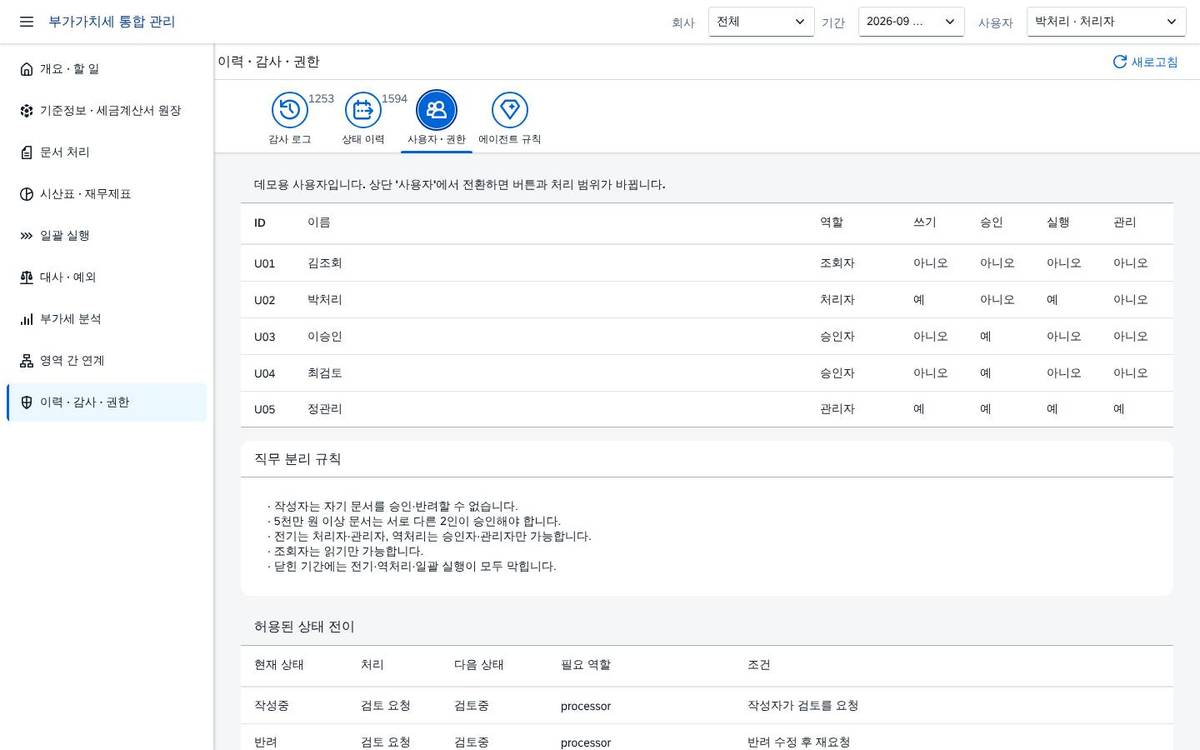Open 일괄 실행 menu item
The width and height of the screenshot is (1200, 750).
click(106, 236)
